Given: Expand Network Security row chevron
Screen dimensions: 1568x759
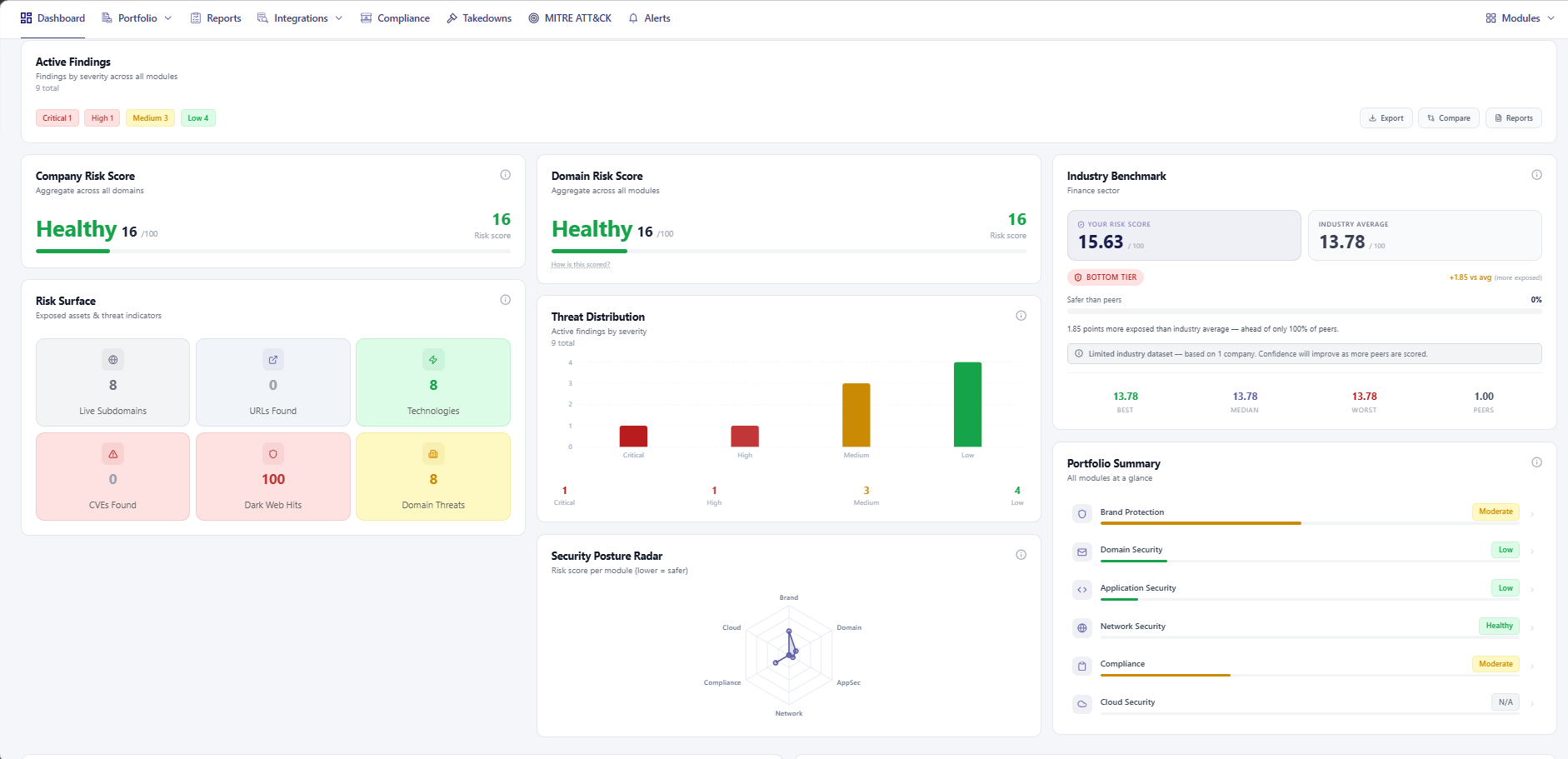Looking at the screenshot, I should 1532,628.
